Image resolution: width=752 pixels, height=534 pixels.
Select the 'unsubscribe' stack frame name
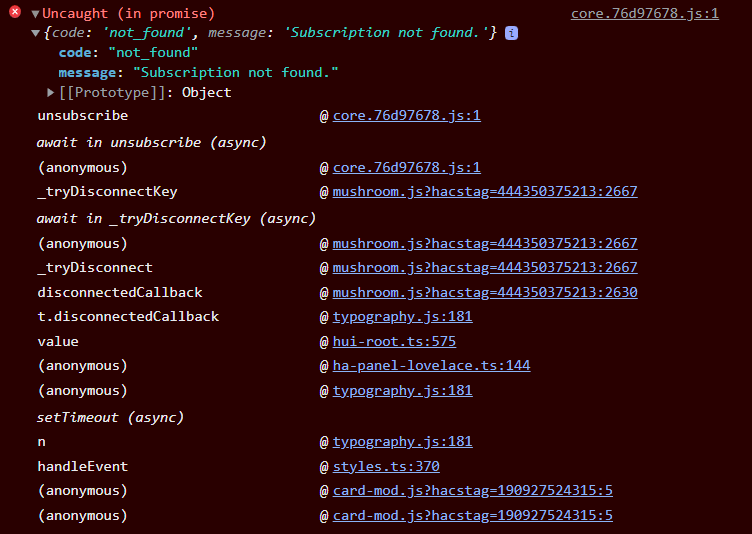point(83,116)
